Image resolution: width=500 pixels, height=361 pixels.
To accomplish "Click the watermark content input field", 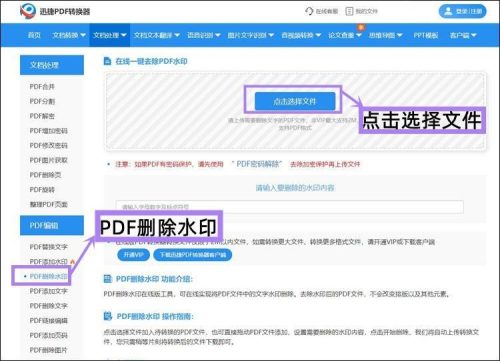I will click(289, 207).
